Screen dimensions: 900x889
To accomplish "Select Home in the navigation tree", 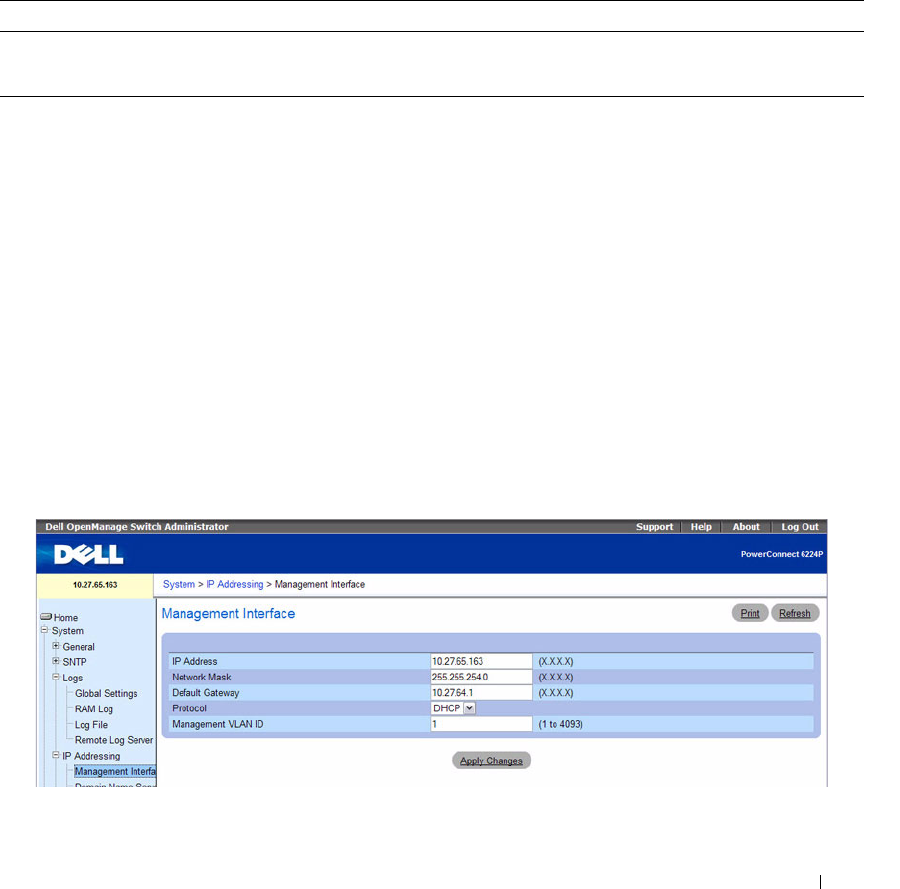I will 65,618.
